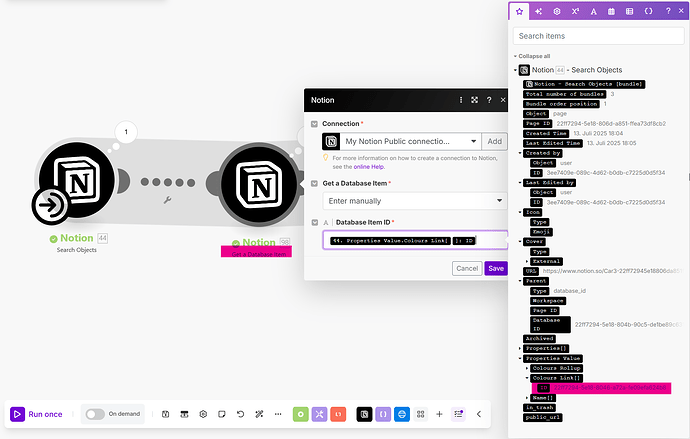Collapse the Notion 44 Search Objects tree

515,70
